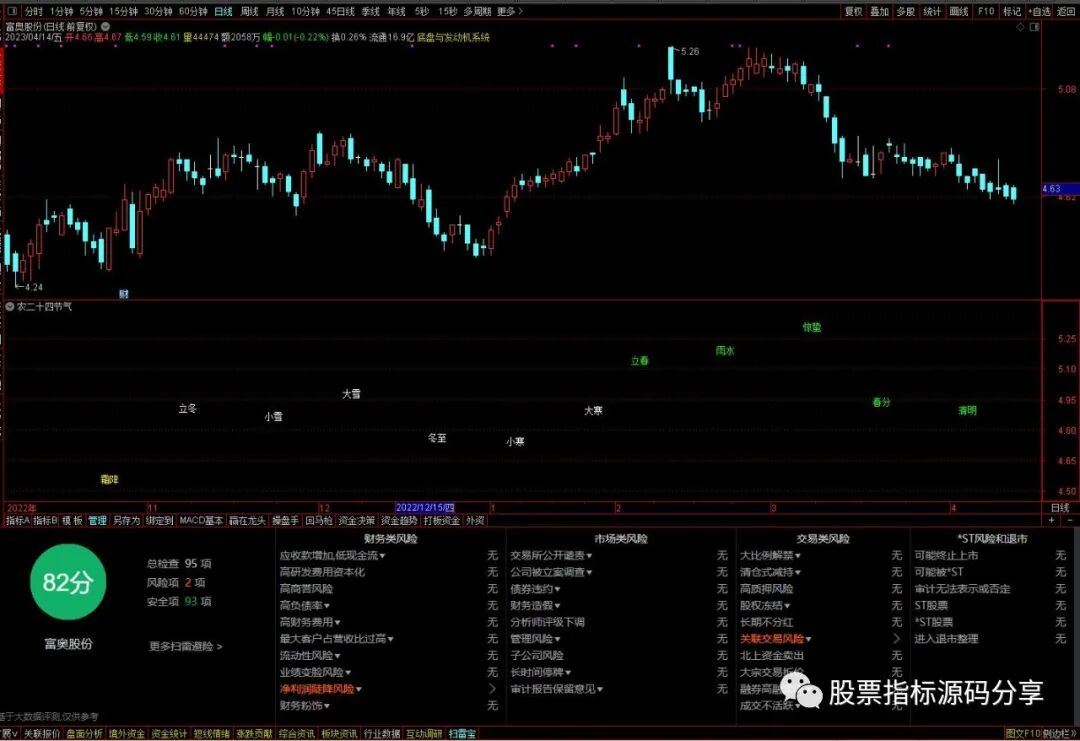
Task: Click the window layout icon at top-left
Action: click(x=11, y=11)
